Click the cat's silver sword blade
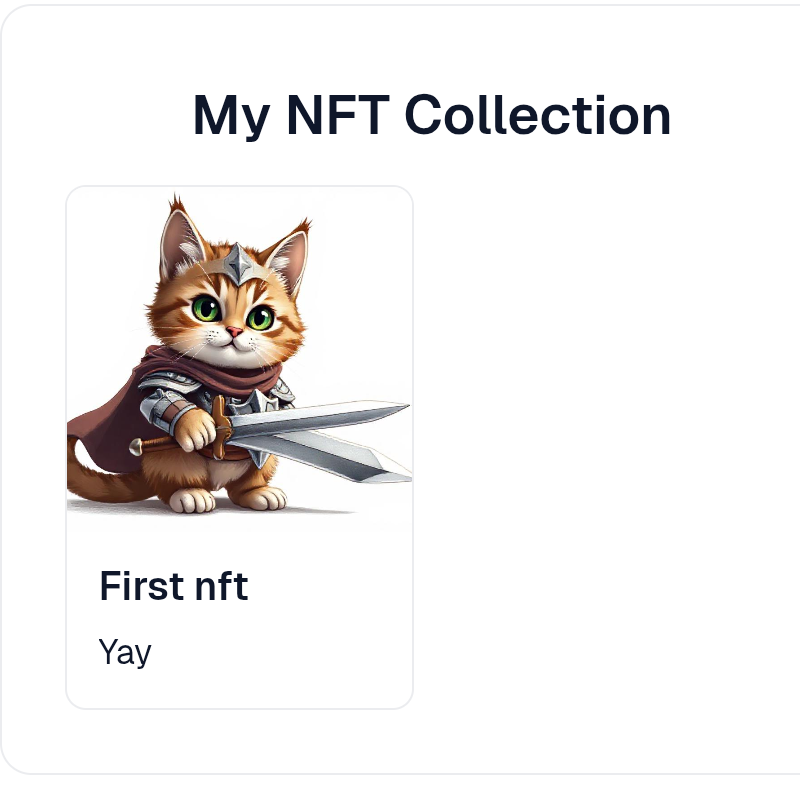 point(320,418)
